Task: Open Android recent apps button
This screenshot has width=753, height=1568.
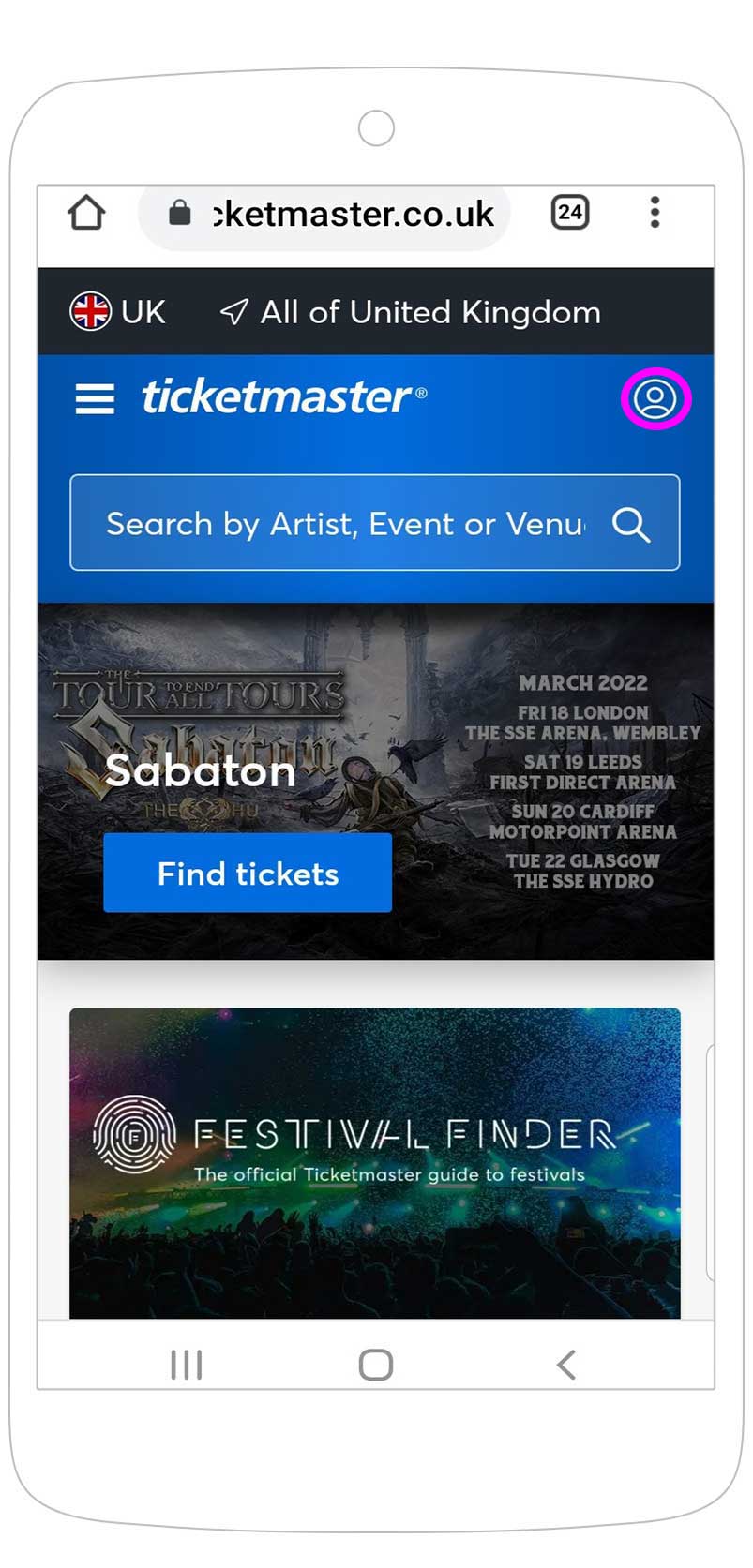Action: (187, 1365)
